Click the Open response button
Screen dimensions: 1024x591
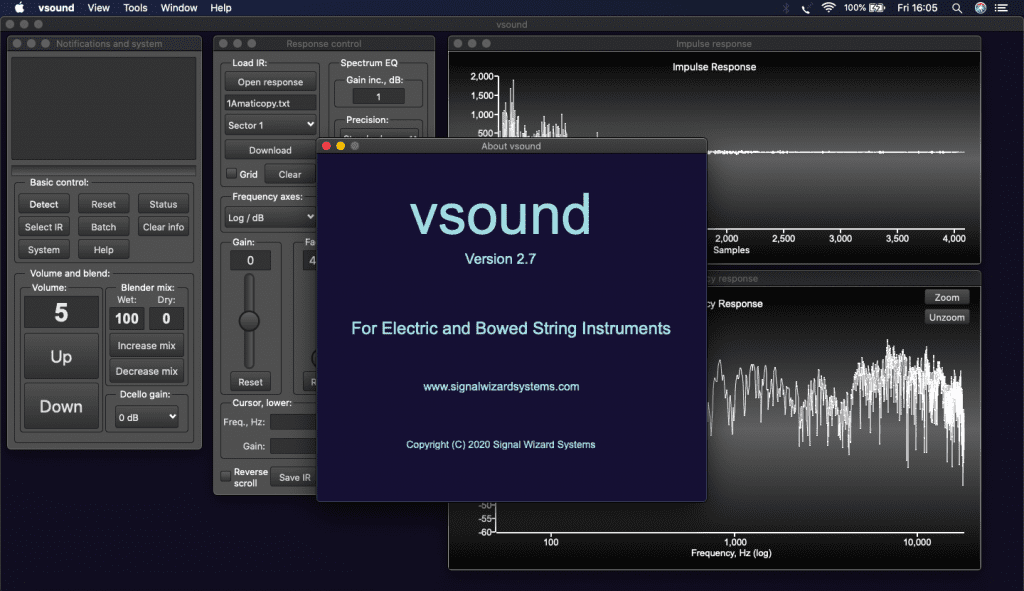[270, 82]
